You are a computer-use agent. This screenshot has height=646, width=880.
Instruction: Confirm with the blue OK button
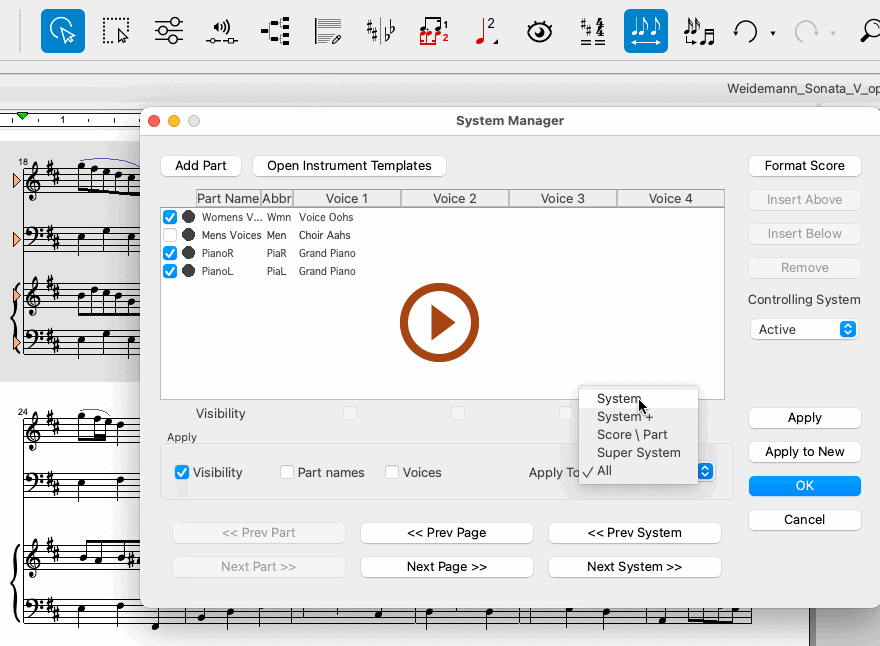point(804,485)
